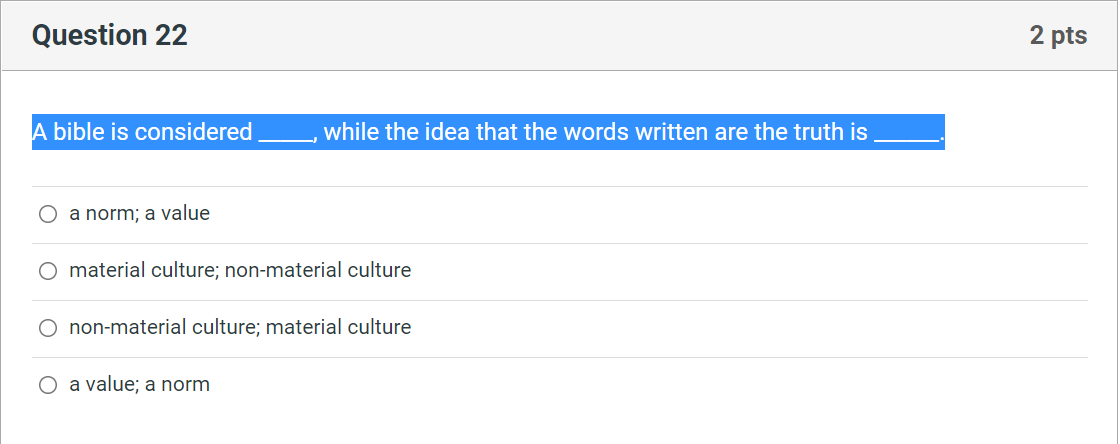Mark the 'a value; a norm' radio button

coord(47,385)
